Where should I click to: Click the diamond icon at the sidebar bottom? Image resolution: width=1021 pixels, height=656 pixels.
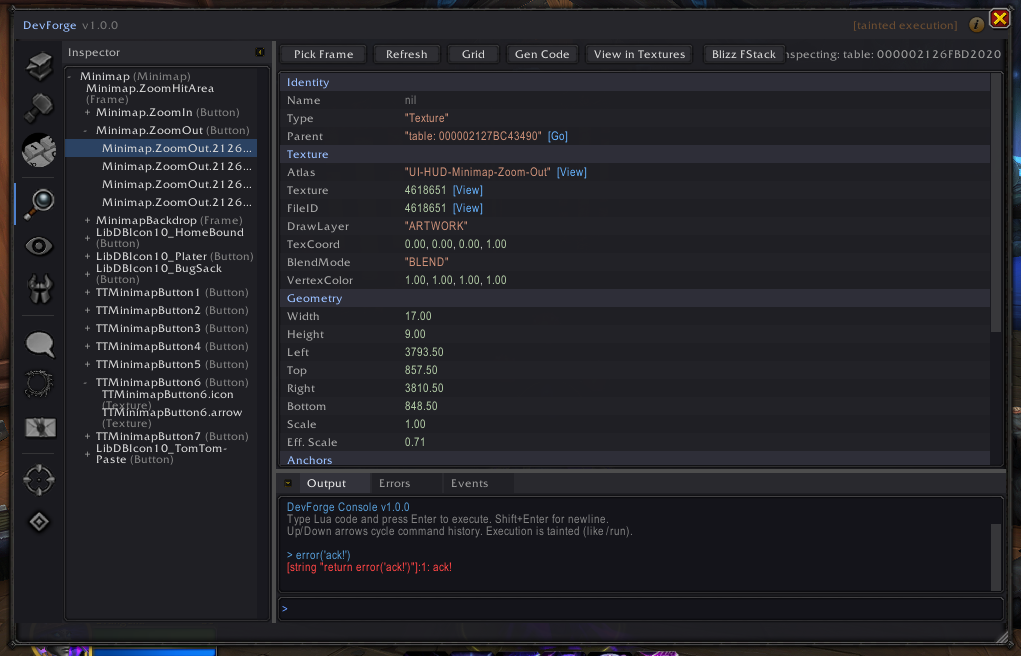pyautogui.click(x=38, y=522)
